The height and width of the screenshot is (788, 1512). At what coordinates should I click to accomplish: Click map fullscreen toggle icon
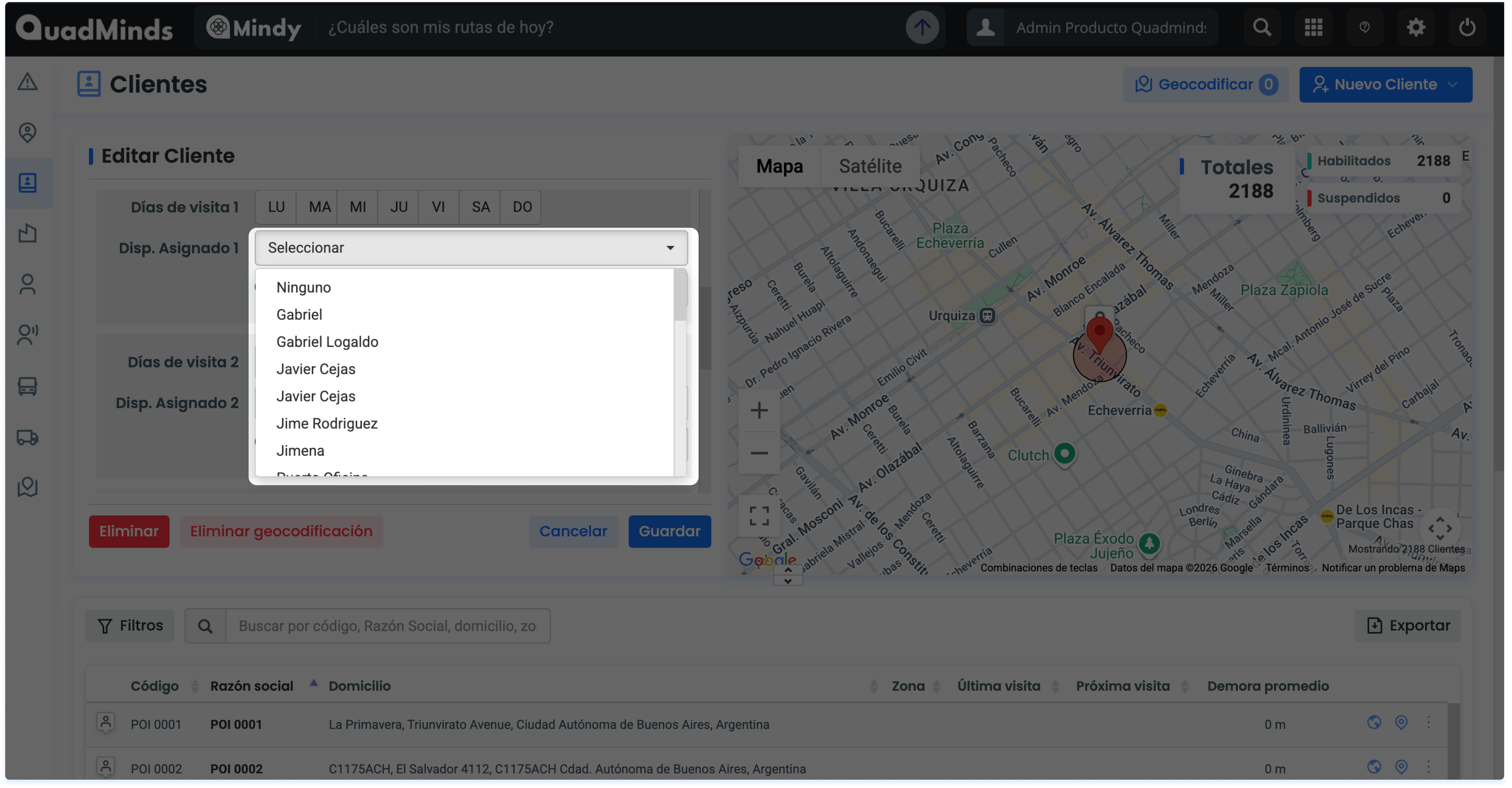(x=759, y=515)
